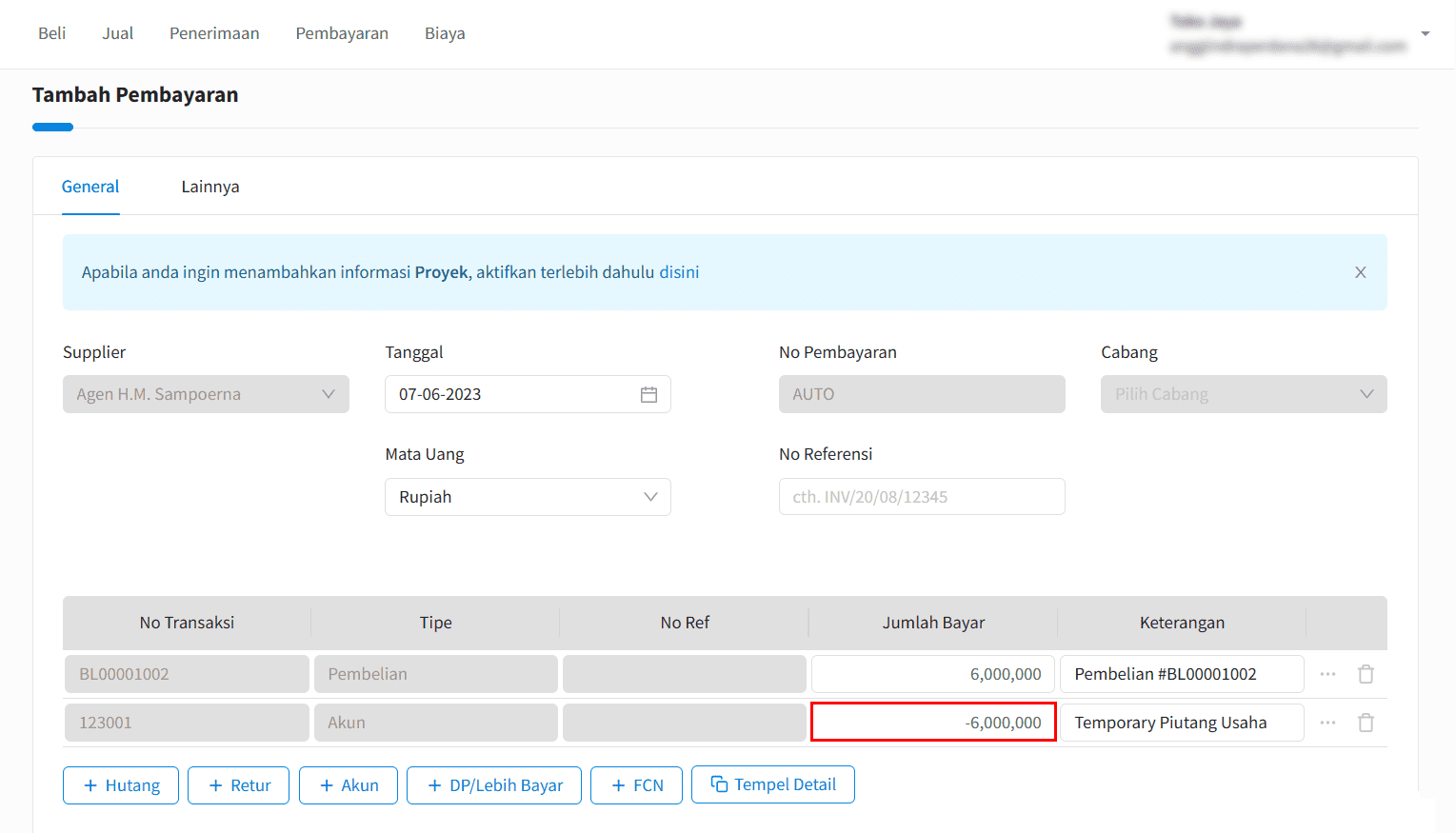
Task: Delete the 123001 Akun row
Action: (x=1366, y=723)
